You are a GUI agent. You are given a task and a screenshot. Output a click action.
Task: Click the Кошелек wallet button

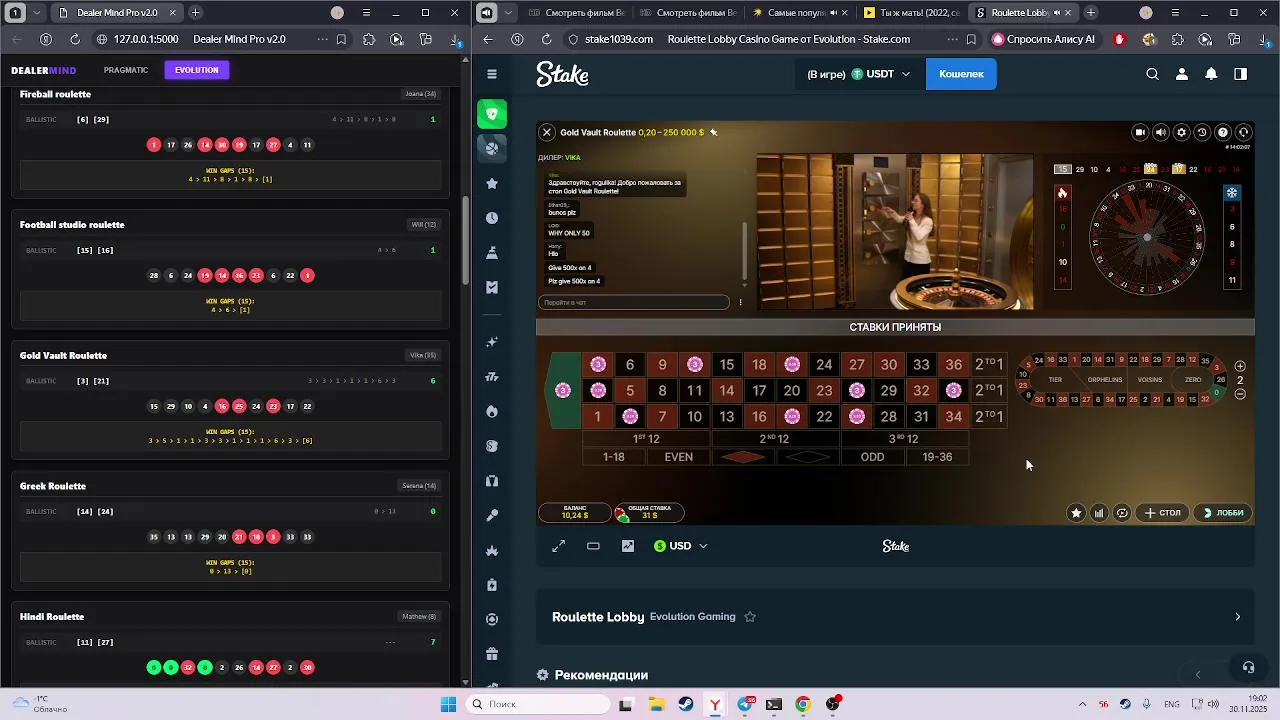[961, 74]
